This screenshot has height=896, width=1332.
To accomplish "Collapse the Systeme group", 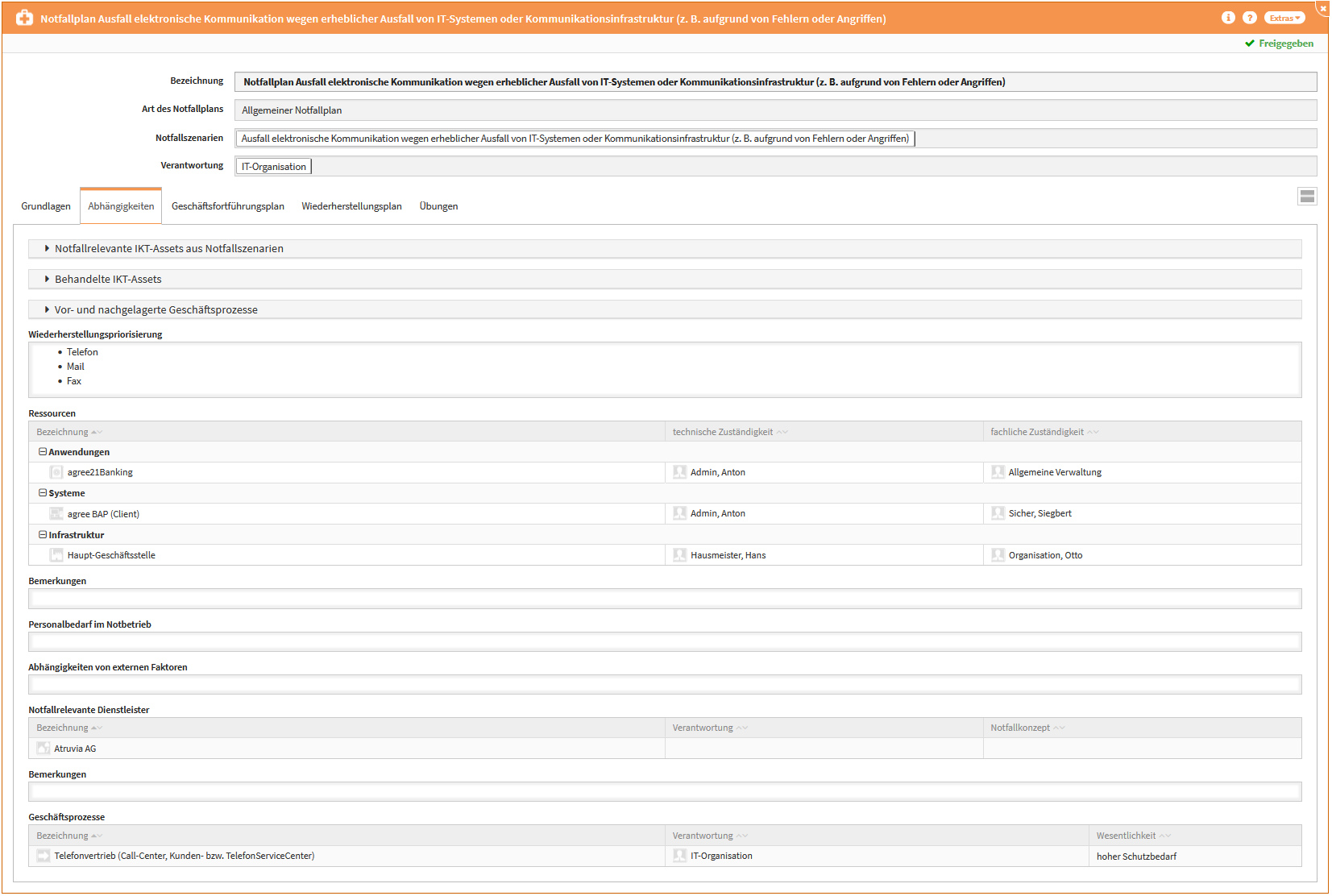I will click(43, 493).
